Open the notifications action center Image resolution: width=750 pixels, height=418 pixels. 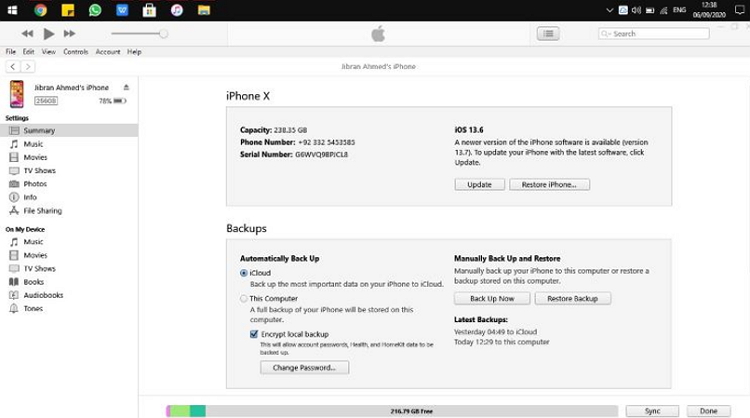(x=739, y=10)
